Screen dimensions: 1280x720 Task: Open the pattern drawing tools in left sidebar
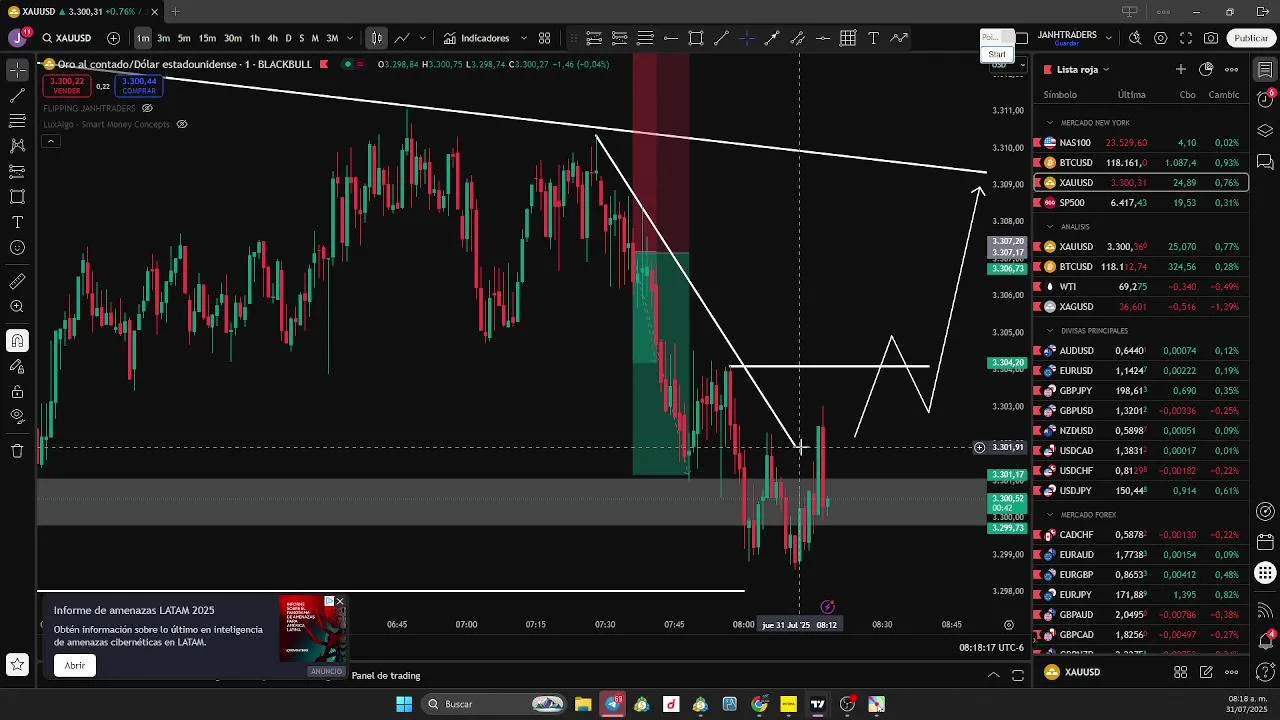point(17,146)
